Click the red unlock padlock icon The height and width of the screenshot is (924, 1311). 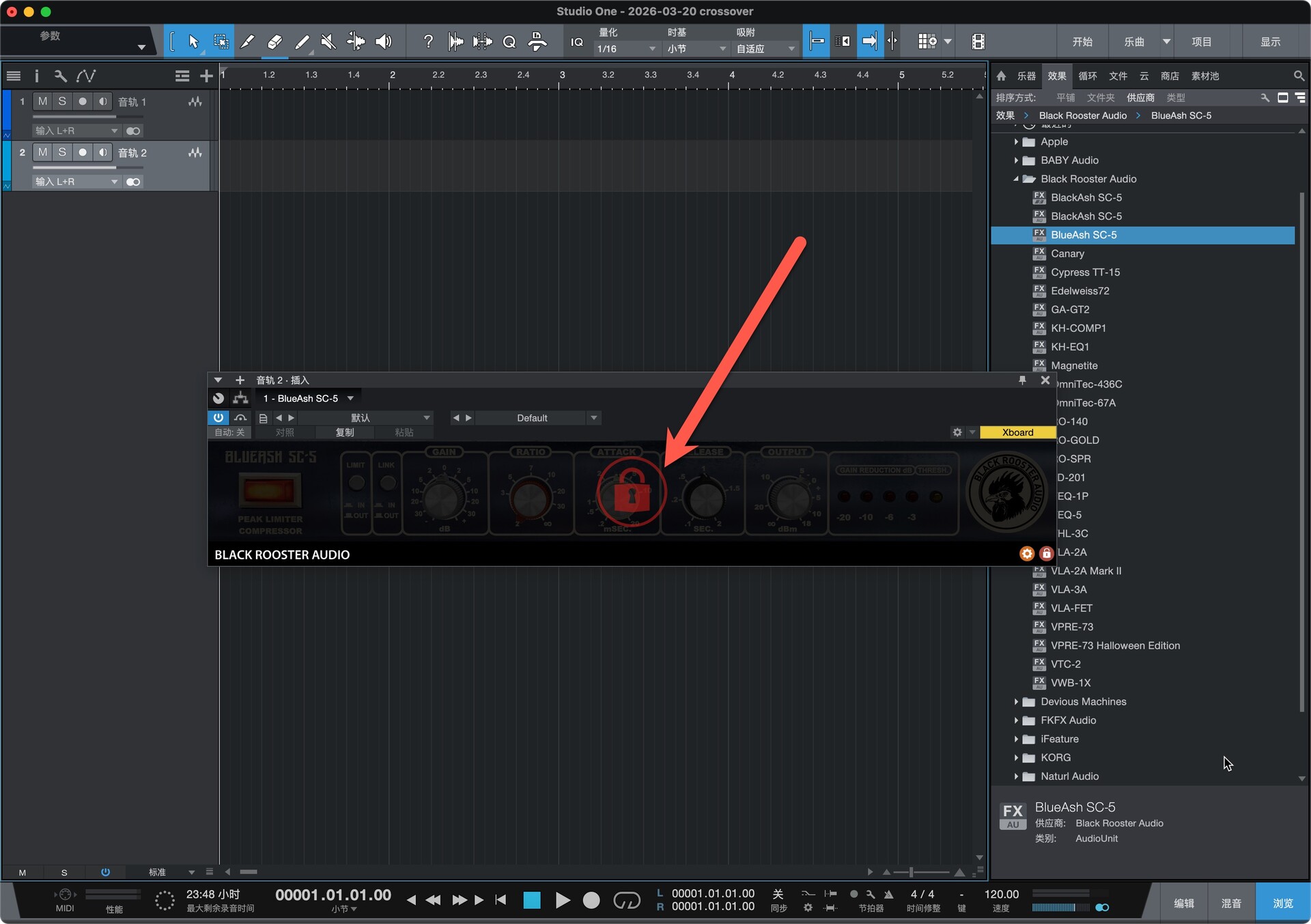[630, 492]
